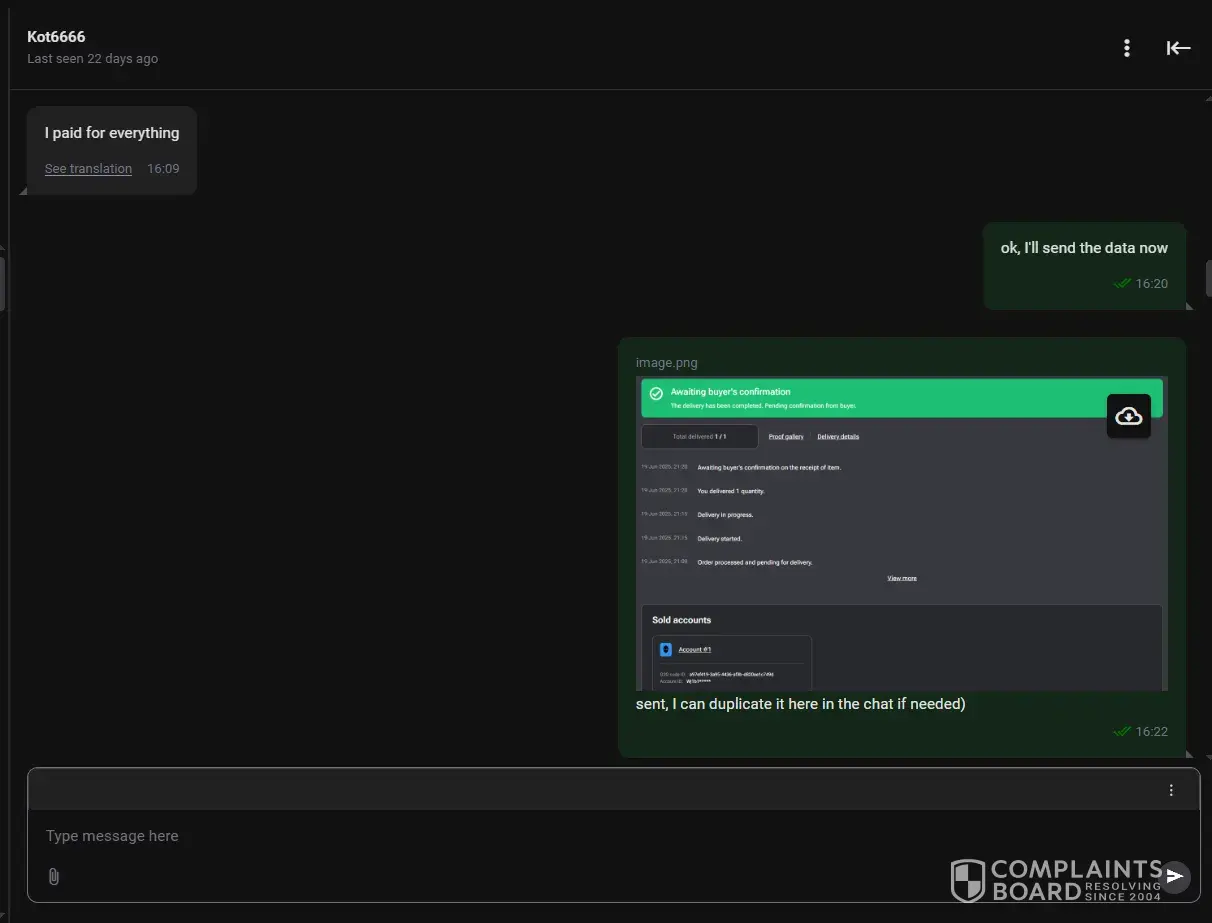Collapse the chat panel with arrow icon
The height and width of the screenshot is (923, 1212).
pos(1179,48)
